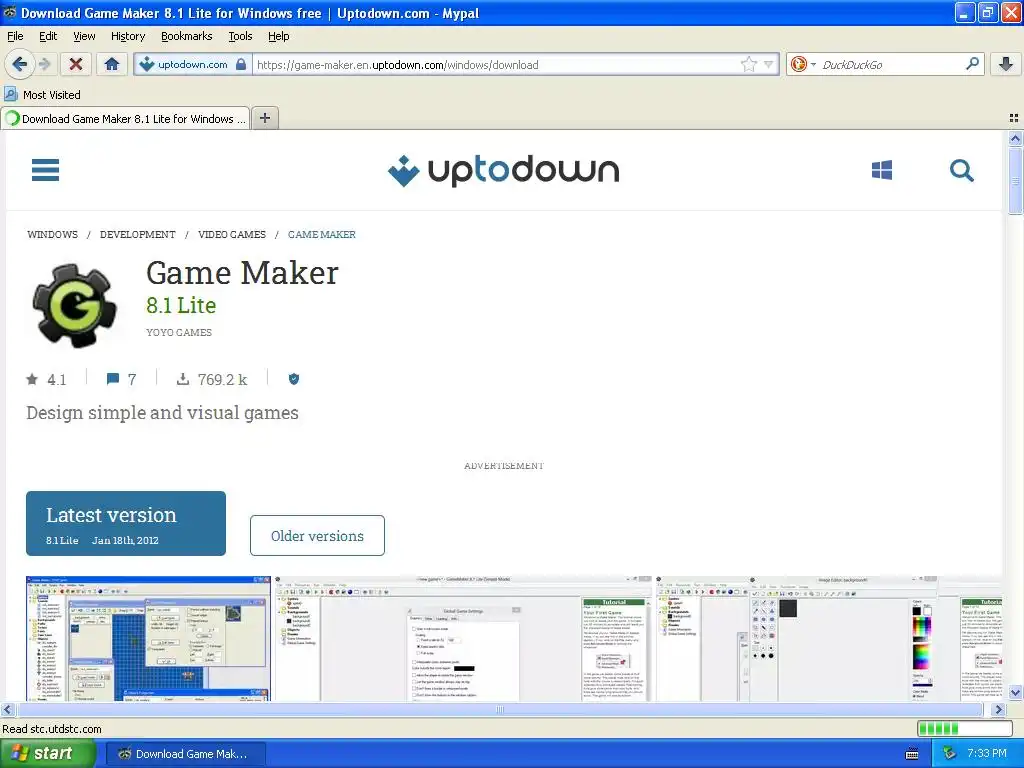Click the security shield badge icon
Image resolution: width=1024 pixels, height=768 pixels.
pyautogui.click(x=294, y=379)
